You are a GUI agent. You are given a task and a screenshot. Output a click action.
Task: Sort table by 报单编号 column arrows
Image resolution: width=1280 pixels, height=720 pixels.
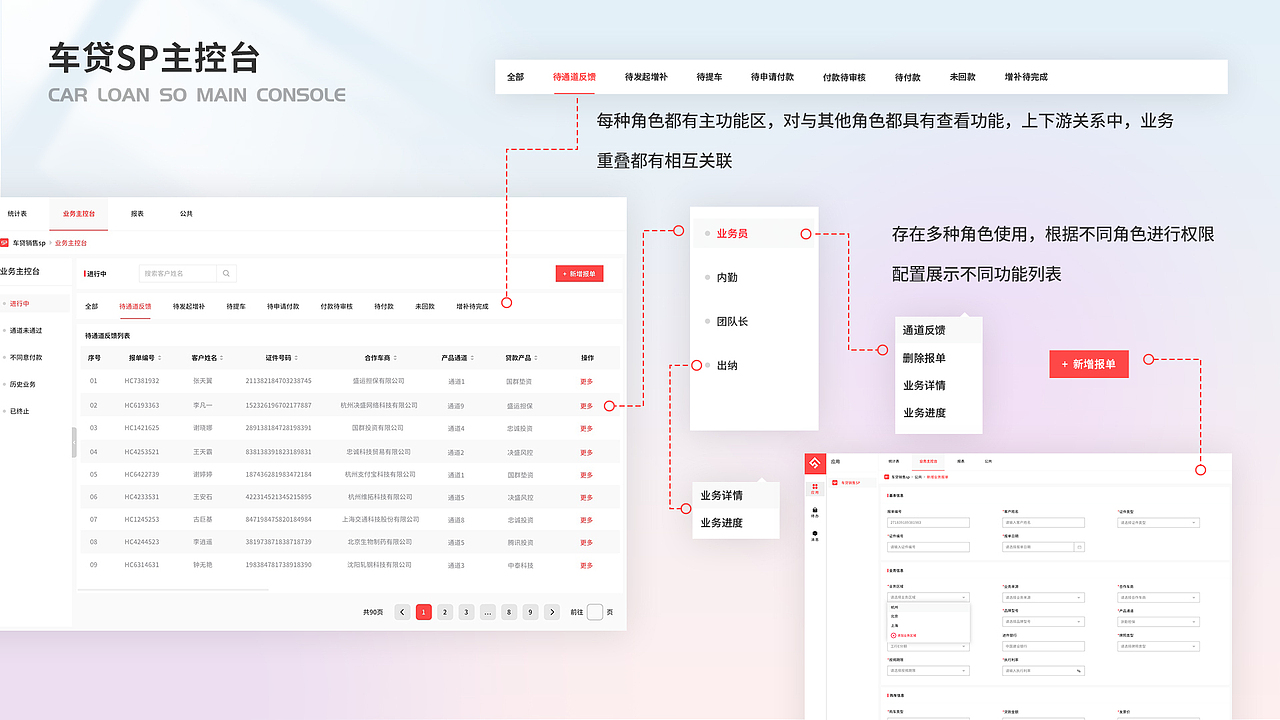[161, 358]
